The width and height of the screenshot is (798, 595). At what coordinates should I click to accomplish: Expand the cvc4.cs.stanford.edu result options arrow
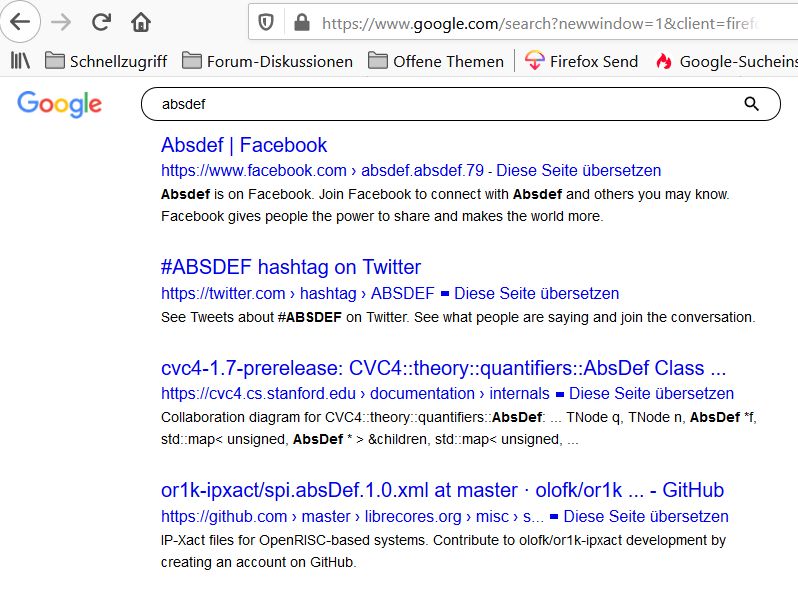coord(560,394)
